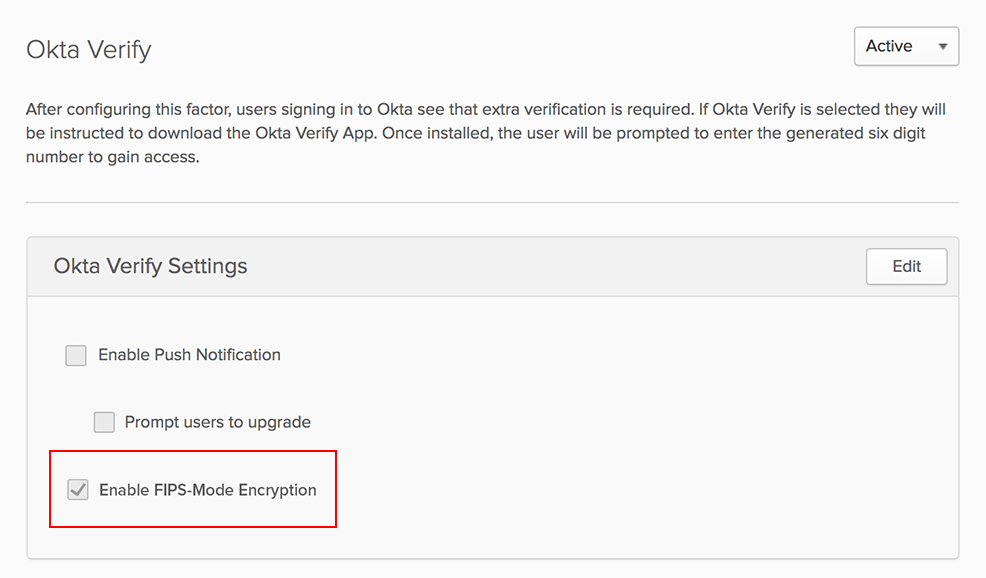
Task: Click the Okta Verify page heading
Action: pos(88,49)
